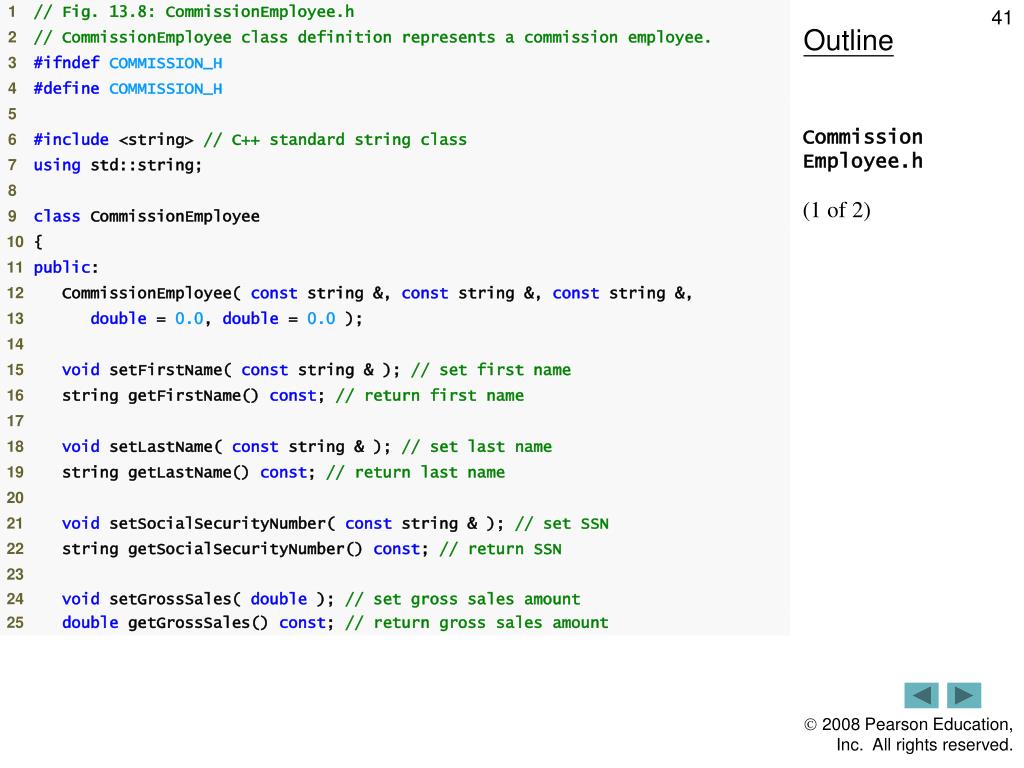Click the setGrossSales function declaration
This screenshot has width=1024, height=768.
(x=198, y=599)
